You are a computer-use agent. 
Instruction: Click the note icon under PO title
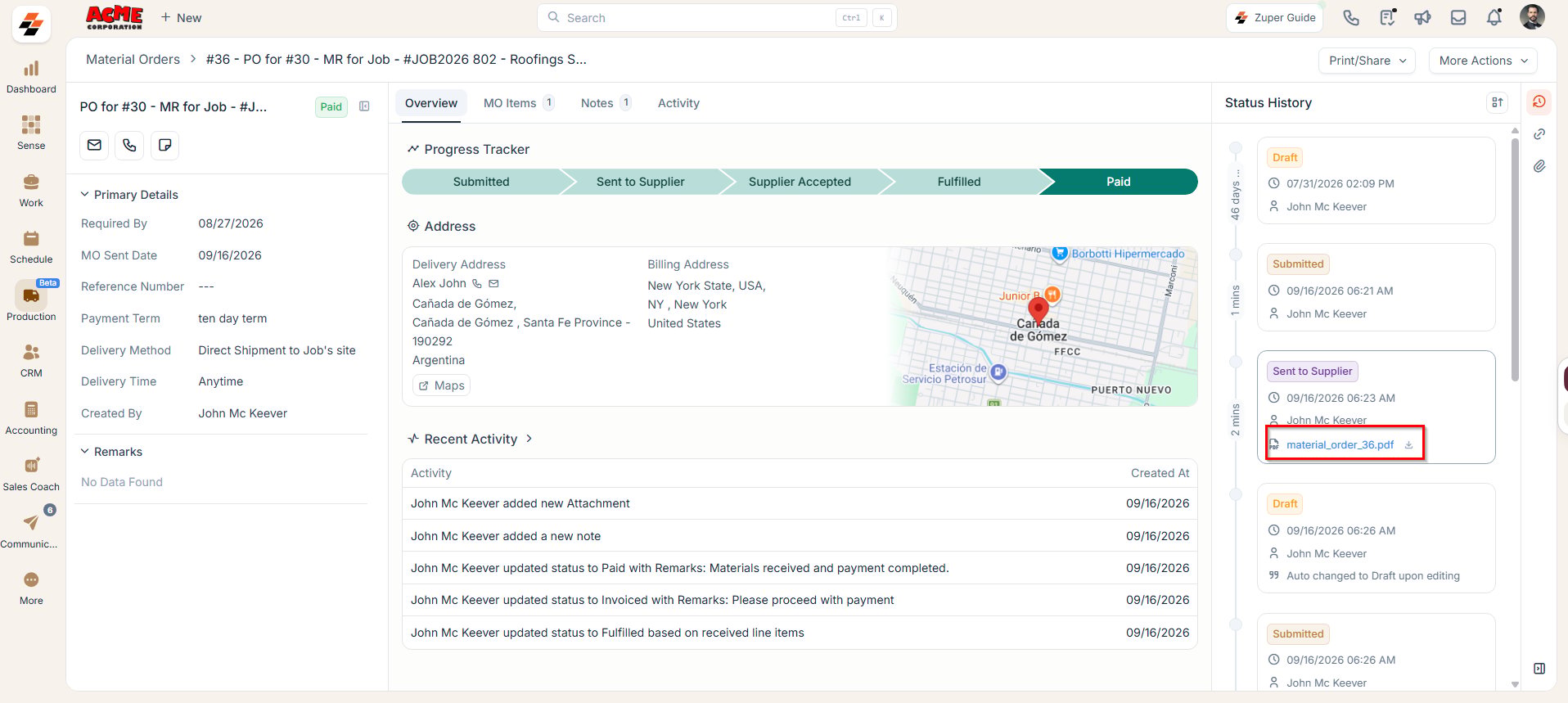coord(164,145)
